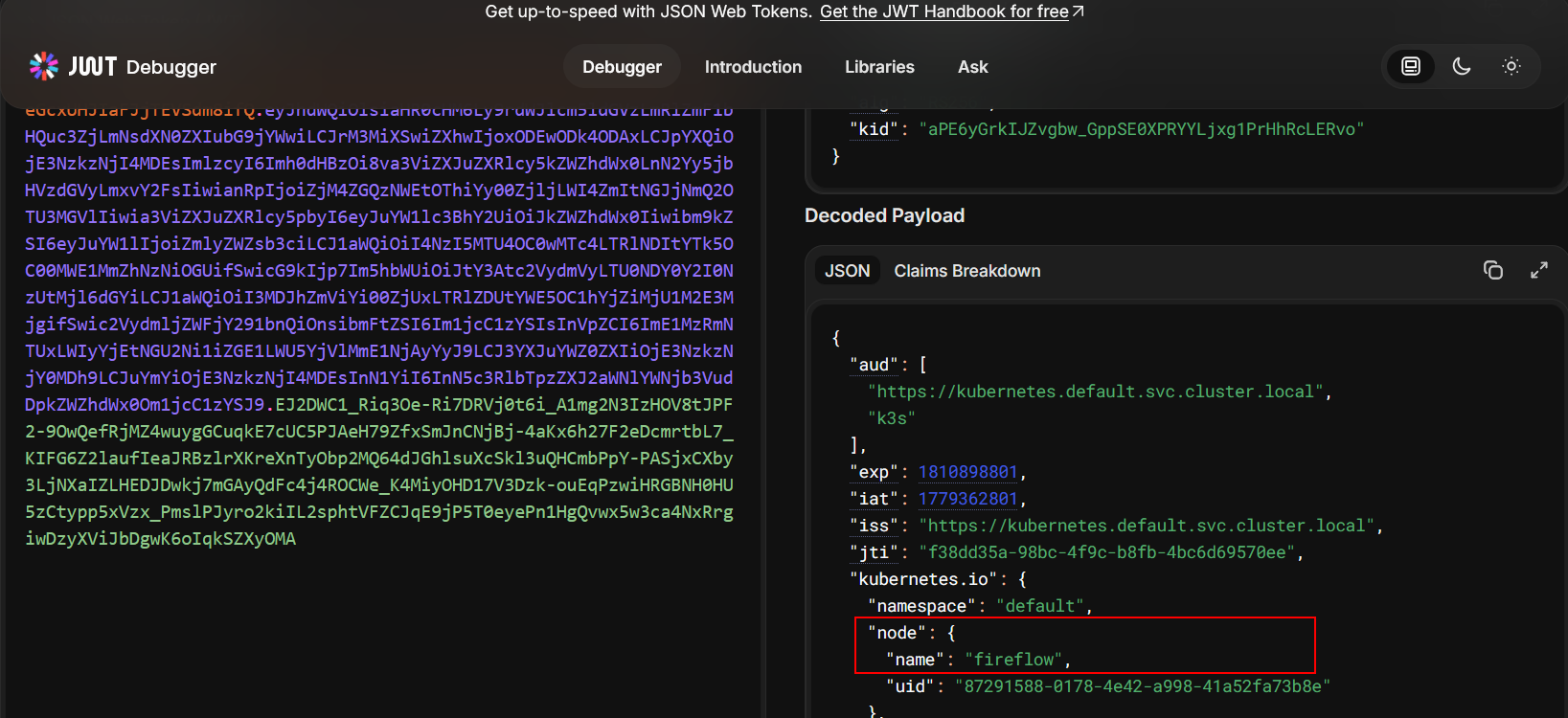
Task: Click the iat value 1779362801
Action: coord(967,499)
